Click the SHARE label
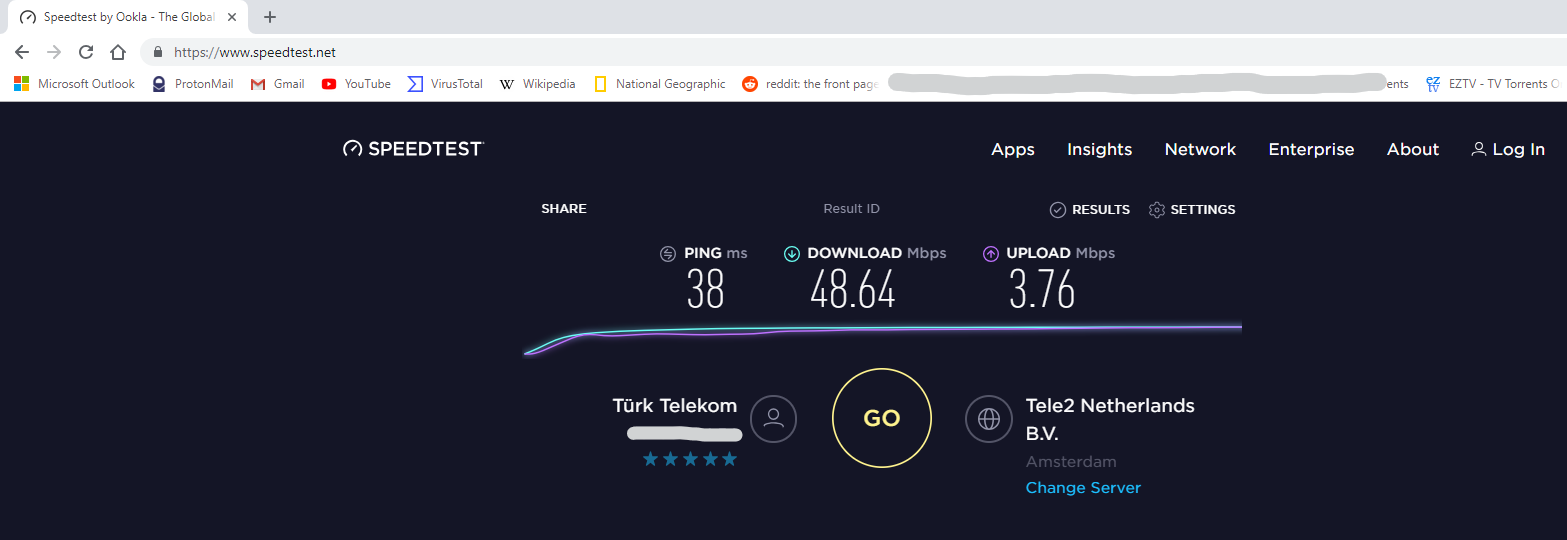This screenshot has width=1567, height=540. (x=564, y=209)
